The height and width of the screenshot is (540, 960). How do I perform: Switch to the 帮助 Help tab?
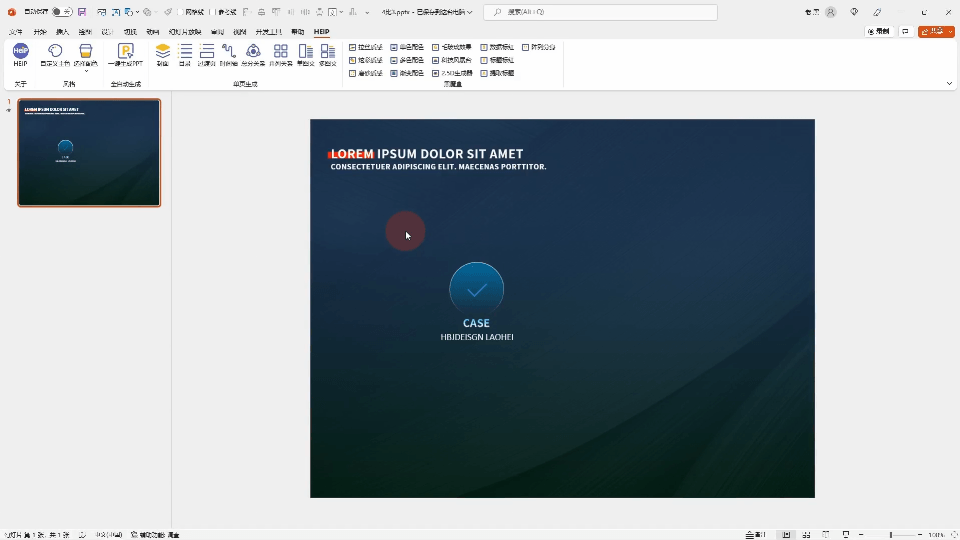[x=298, y=31]
